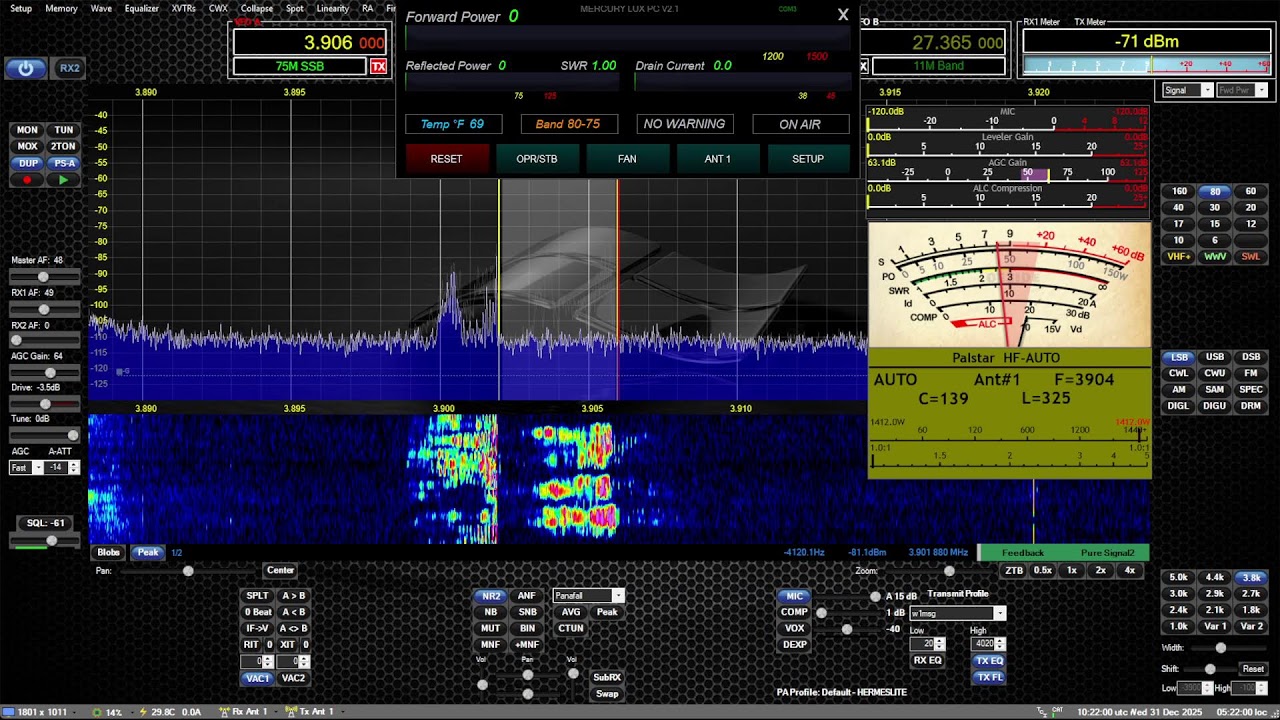The width and height of the screenshot is (1280, 720).
Task: Click the WWV band button
Action: coord(1215,257)
